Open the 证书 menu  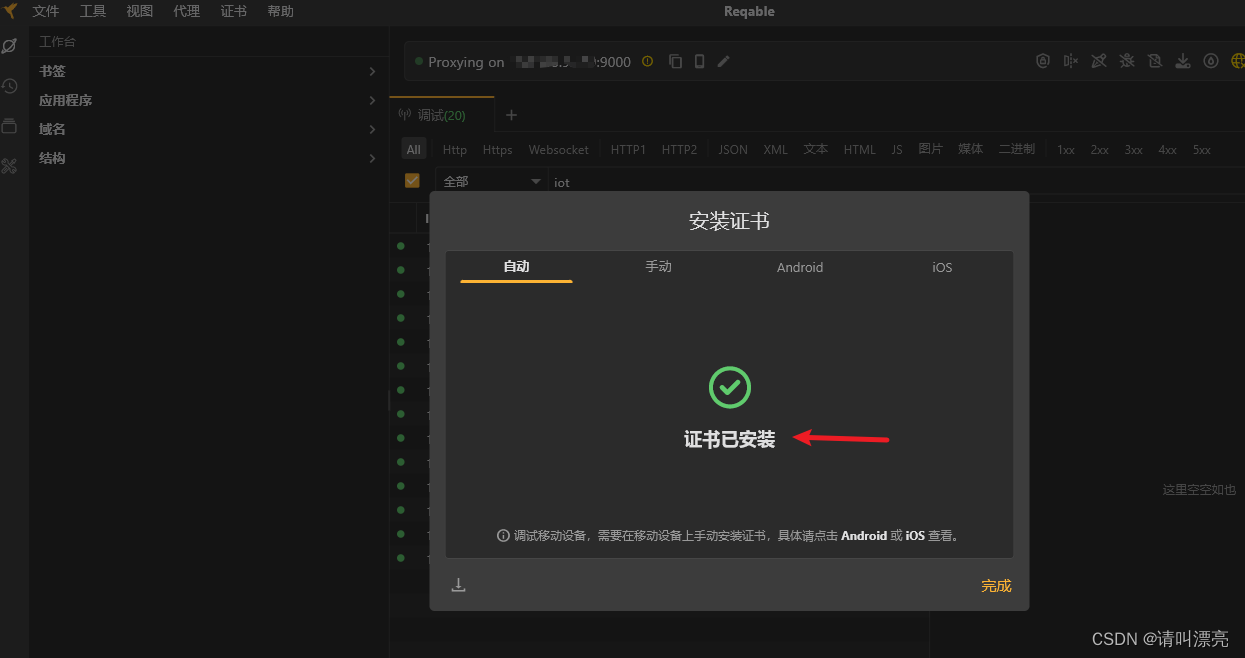point(233,11)
